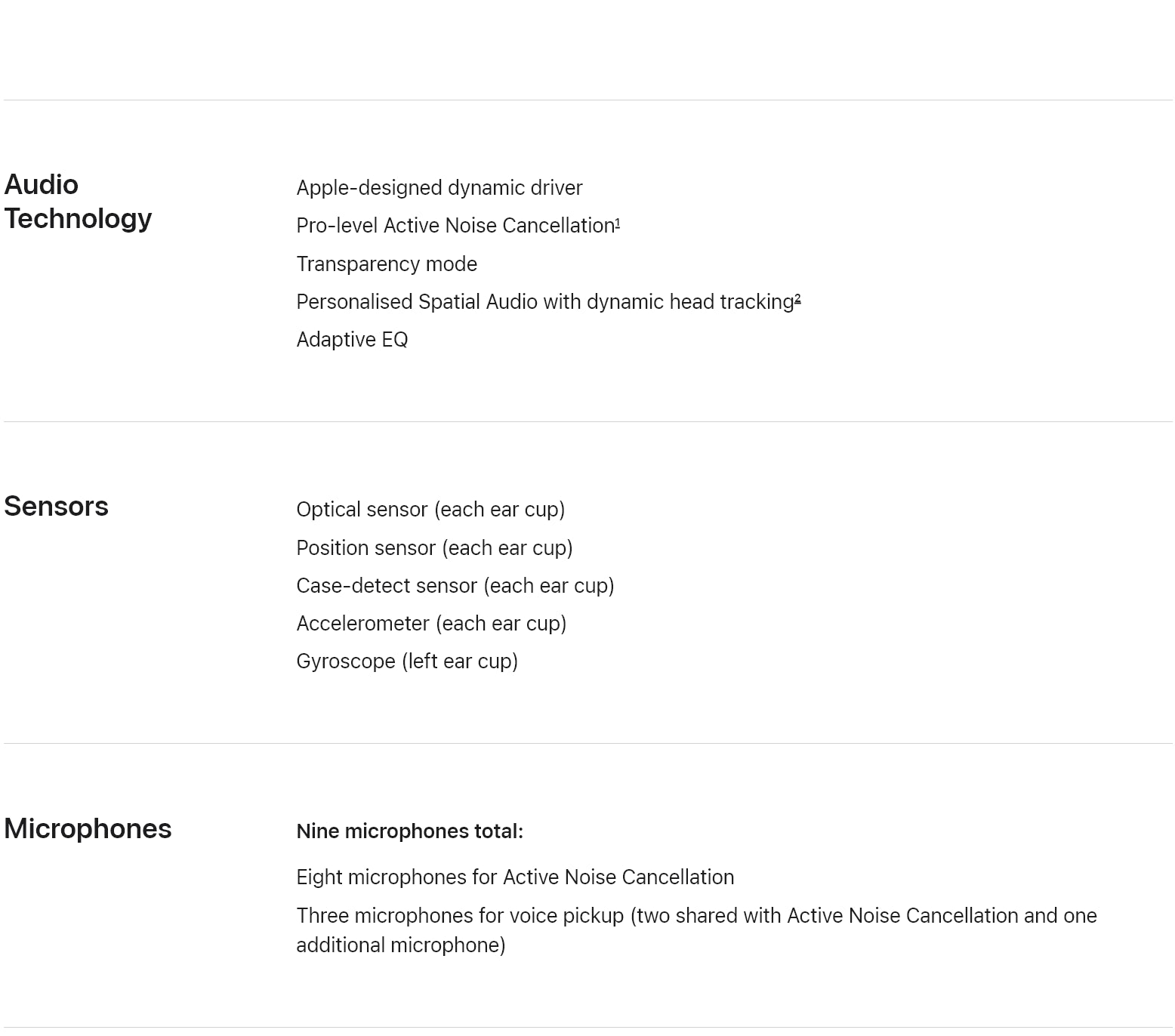Click the Nine microphones total heading
The height and width of the screenshot is (1036, 1175).
(x=409, y=831)
